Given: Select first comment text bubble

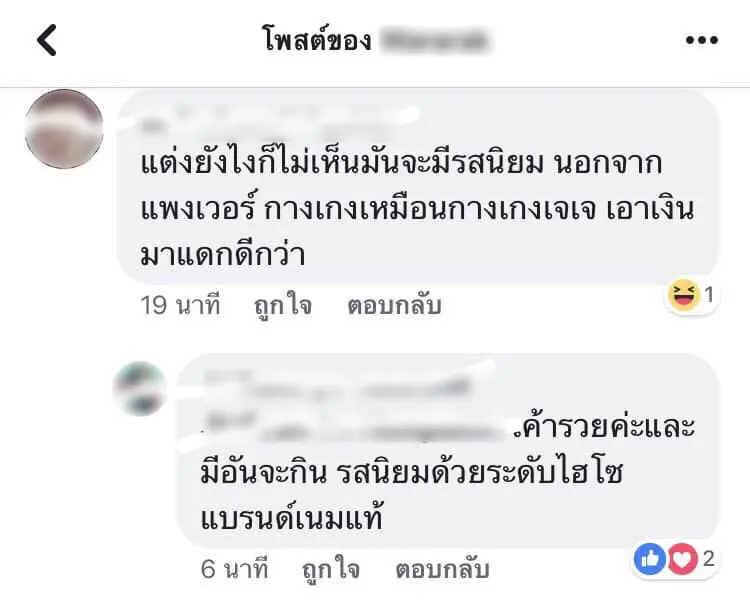Looking at the screenshot, I should (418, 188).
